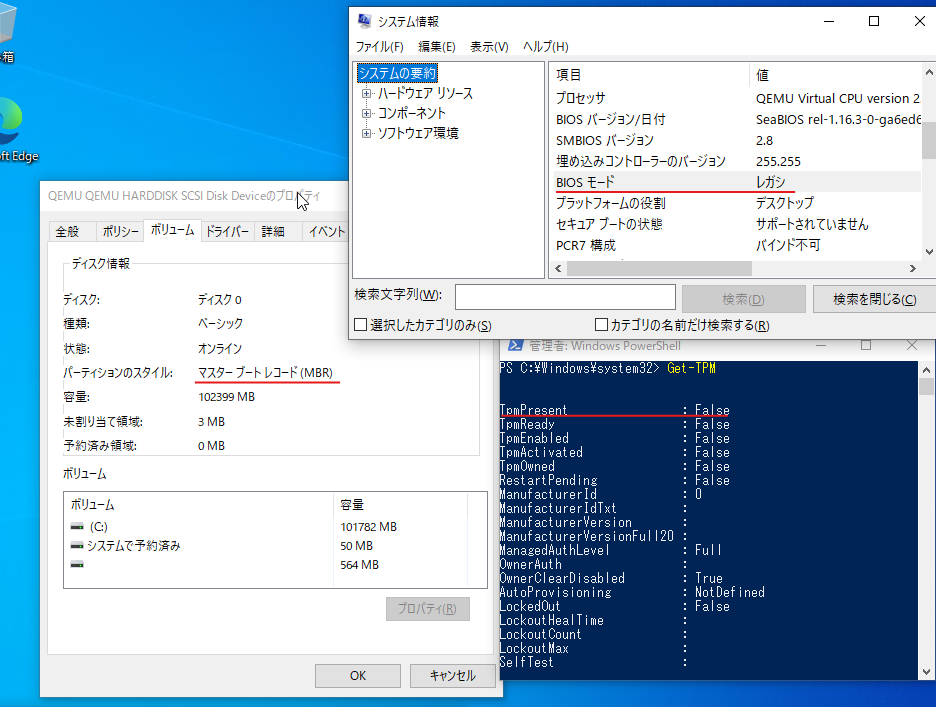The height and width of the screenshot is (707, 936).
Task: Open the 表示(V) menu
Action: pyautogui.click(x=489, y=47)
